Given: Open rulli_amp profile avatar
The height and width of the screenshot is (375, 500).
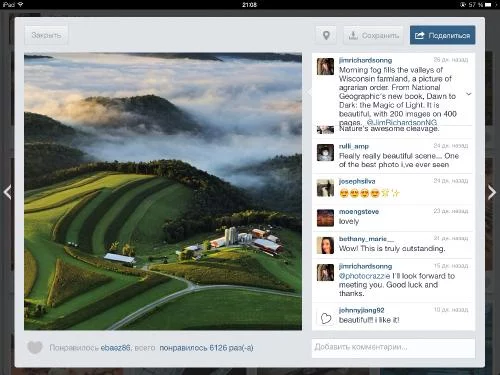Looking at the screenshot, I should (325, 153).
